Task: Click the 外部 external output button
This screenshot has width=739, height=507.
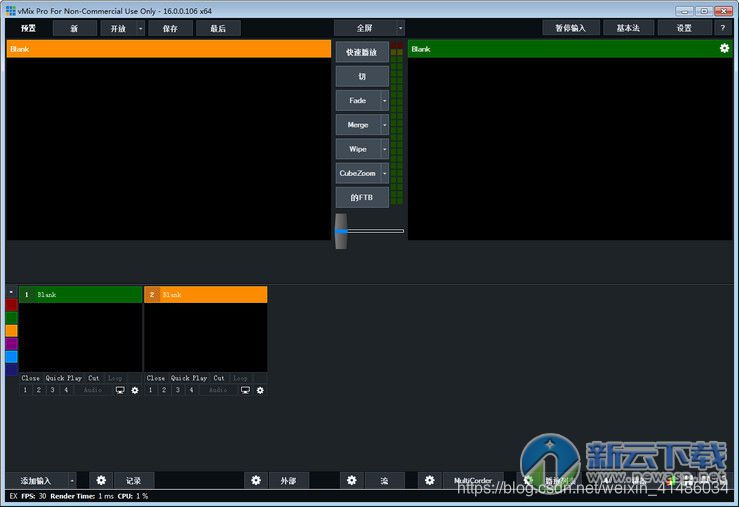Action: coord(288,481)
